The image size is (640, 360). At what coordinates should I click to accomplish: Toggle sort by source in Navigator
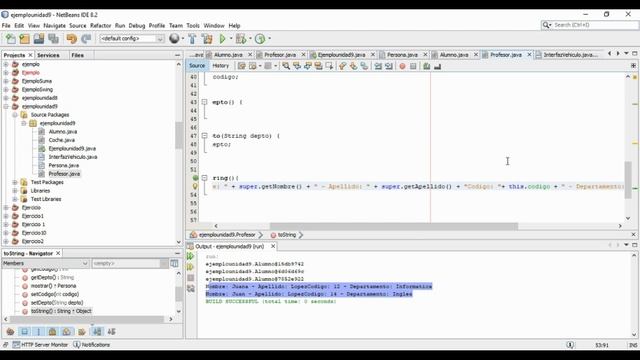(111, 331)
